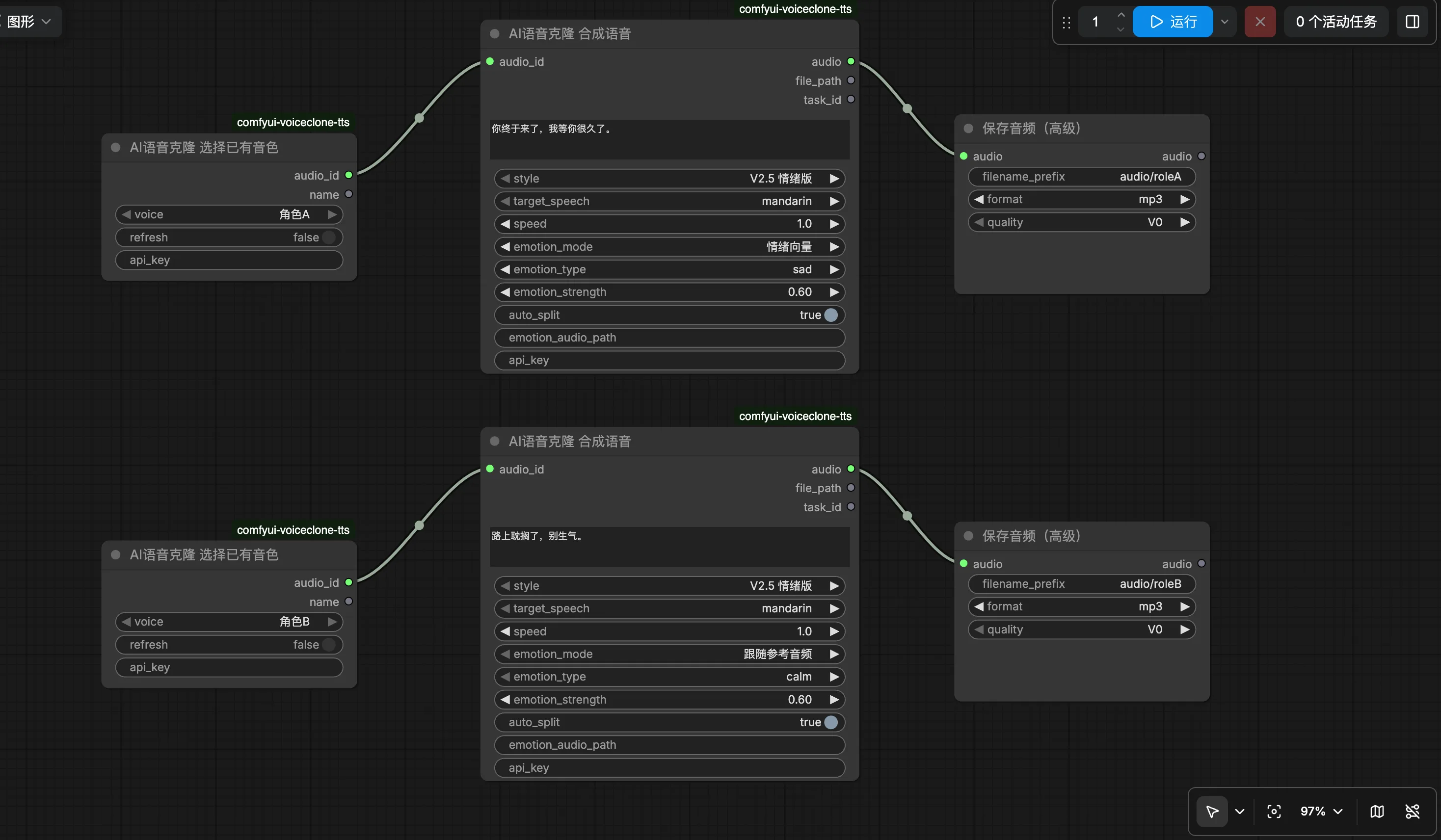The image size is (1441, 840).
Task: Toggle refresh in the 角色A voice node
Action: click(x=229, y=237)
